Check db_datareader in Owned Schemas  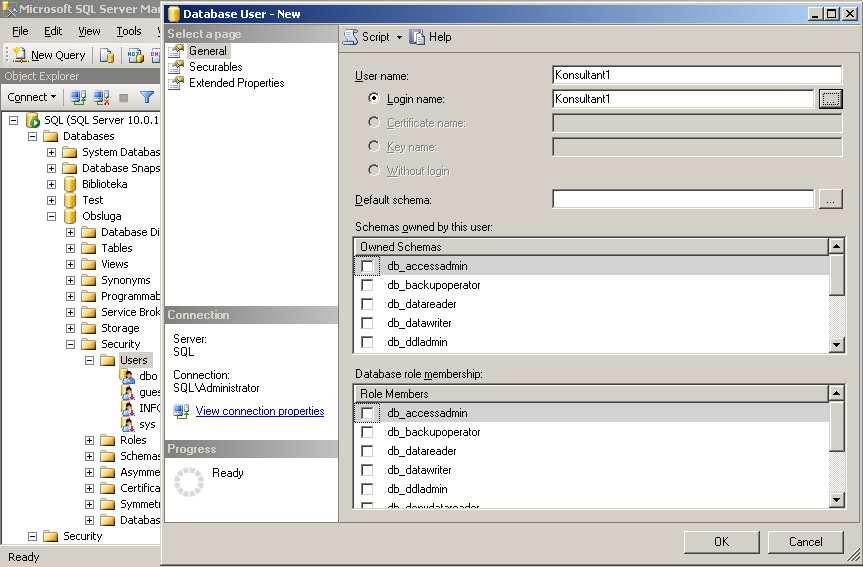click(367, 304)
